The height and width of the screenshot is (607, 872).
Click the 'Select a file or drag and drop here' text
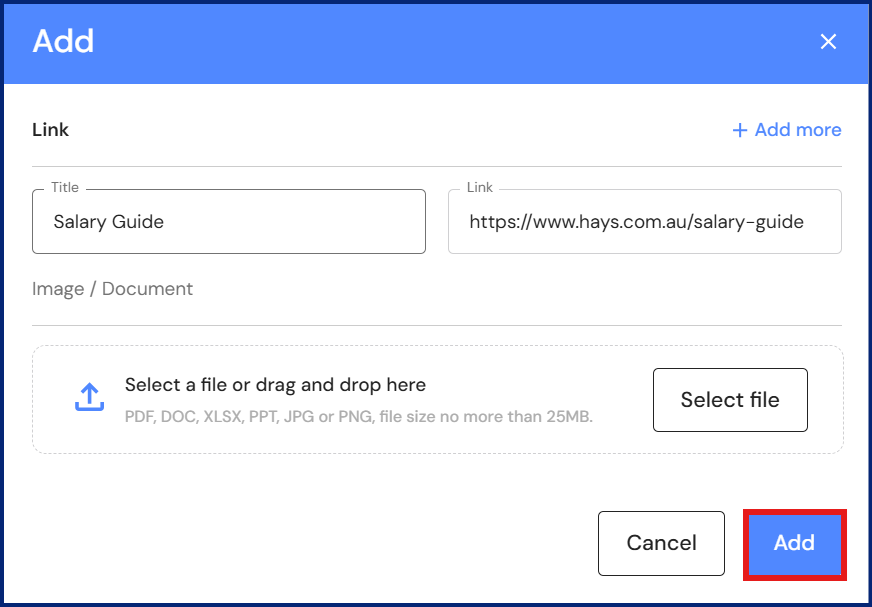click(x=275, y=385)
